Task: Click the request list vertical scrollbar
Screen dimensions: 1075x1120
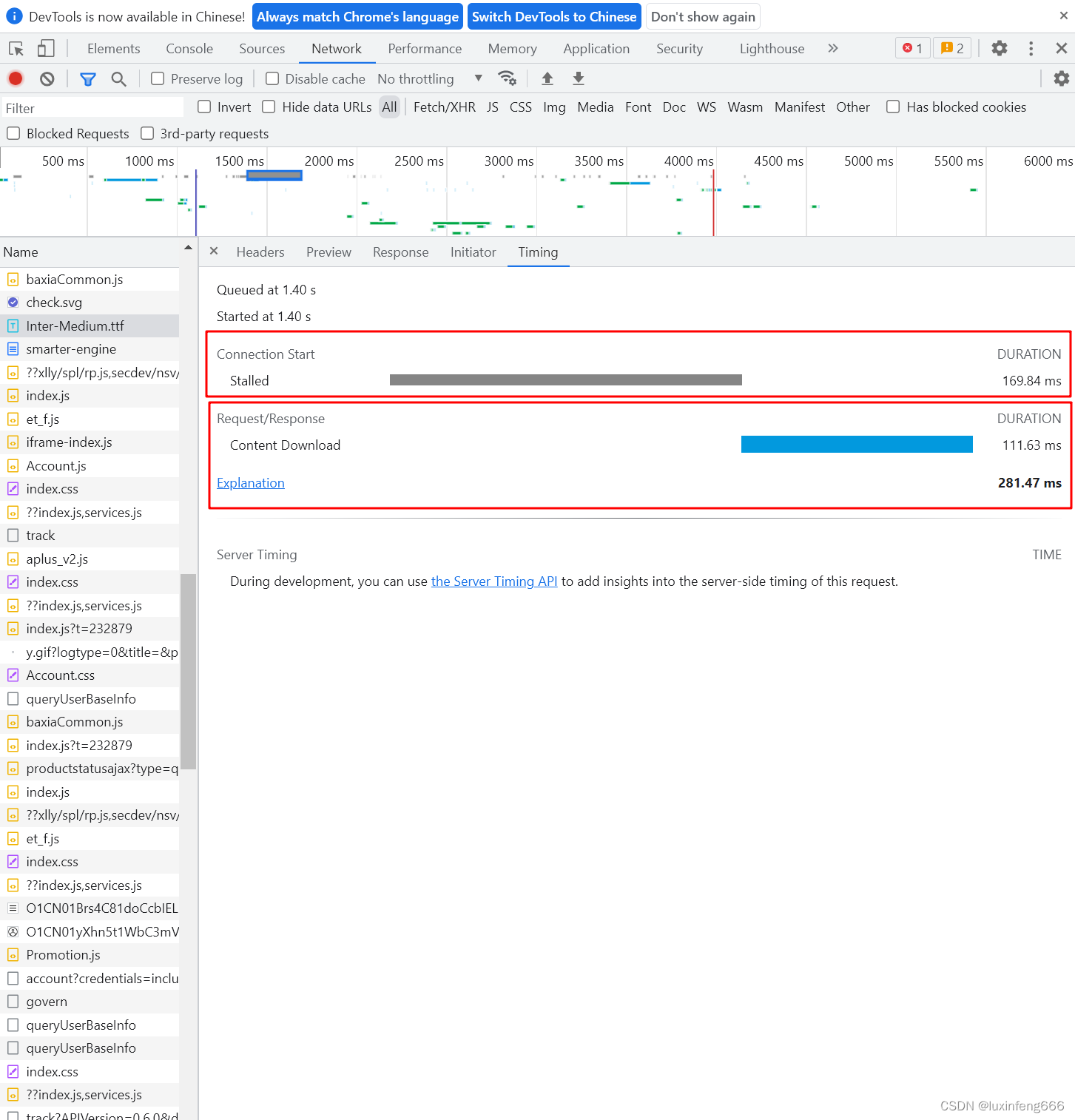Action: click(x=189, y=672)
